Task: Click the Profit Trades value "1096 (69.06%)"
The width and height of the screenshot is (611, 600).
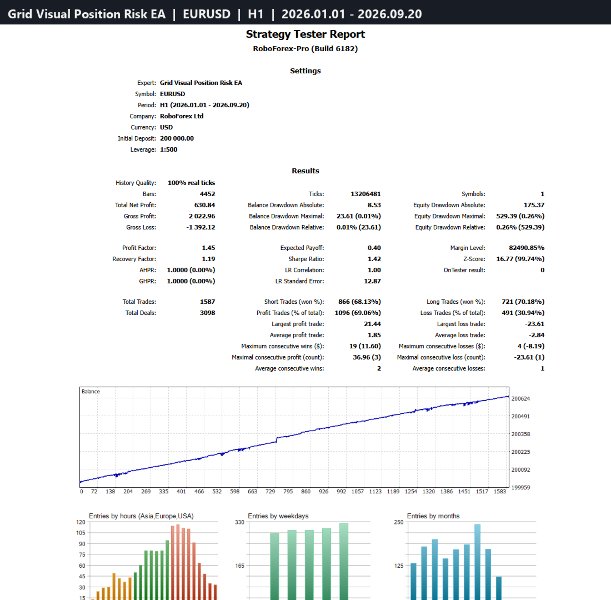Action: 358,313
